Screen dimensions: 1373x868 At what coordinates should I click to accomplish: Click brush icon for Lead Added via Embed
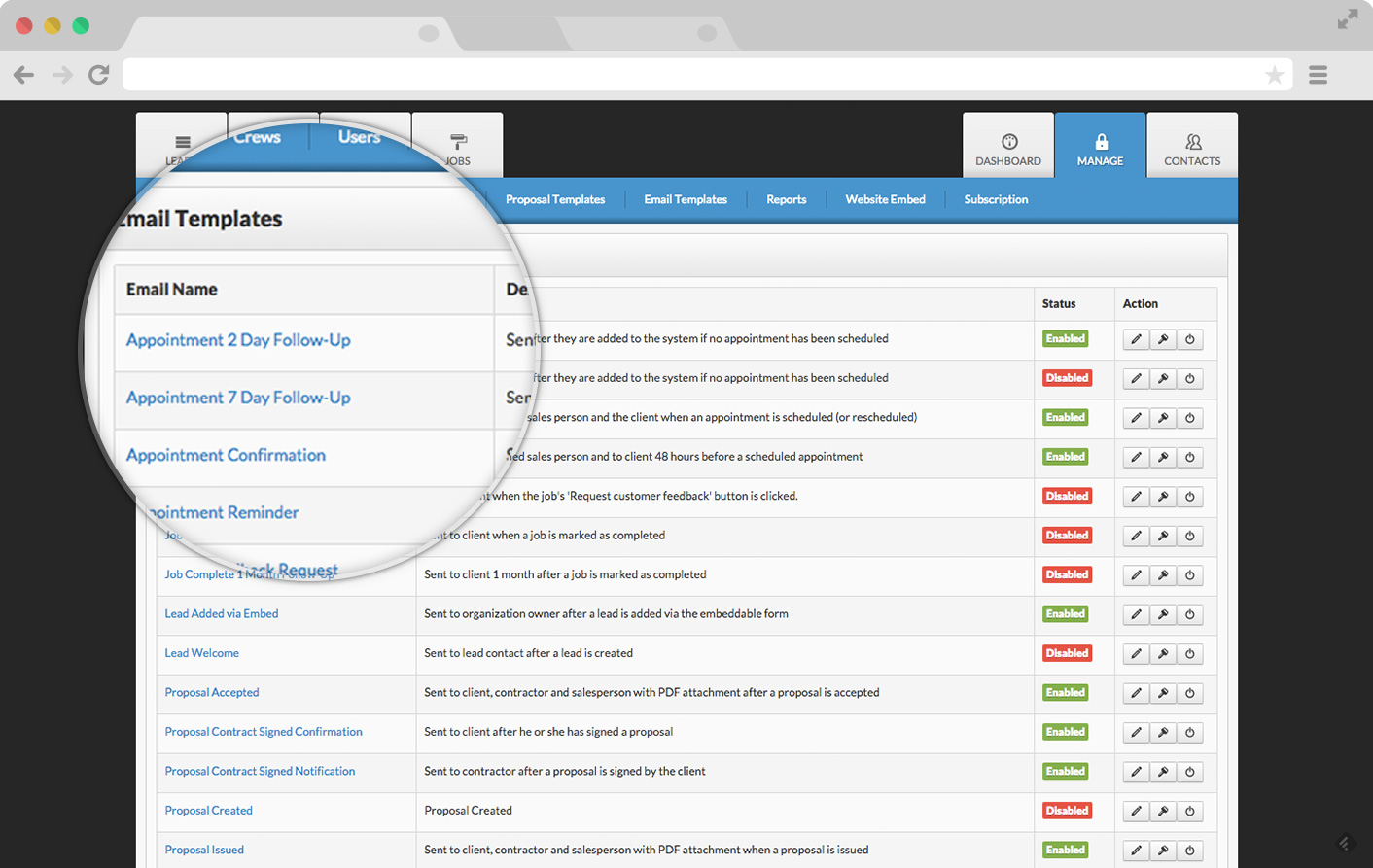[1163, 614]
